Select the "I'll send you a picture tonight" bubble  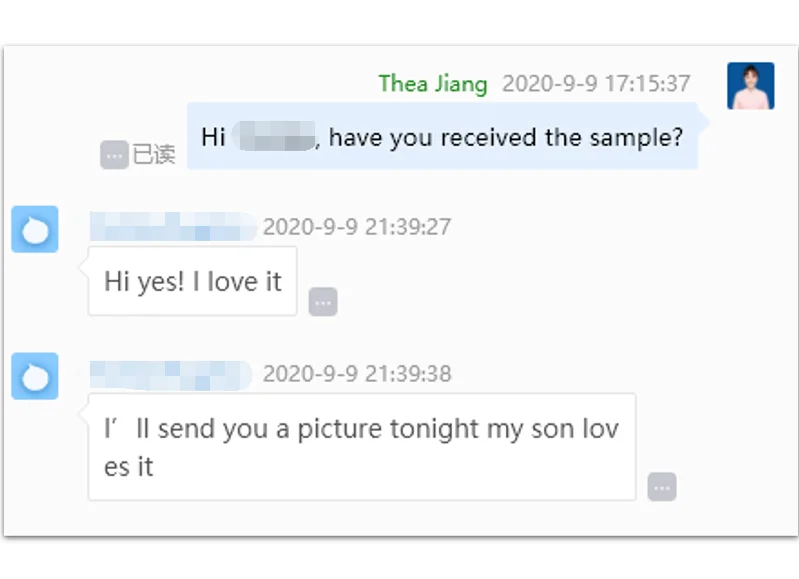coord(361,447)
